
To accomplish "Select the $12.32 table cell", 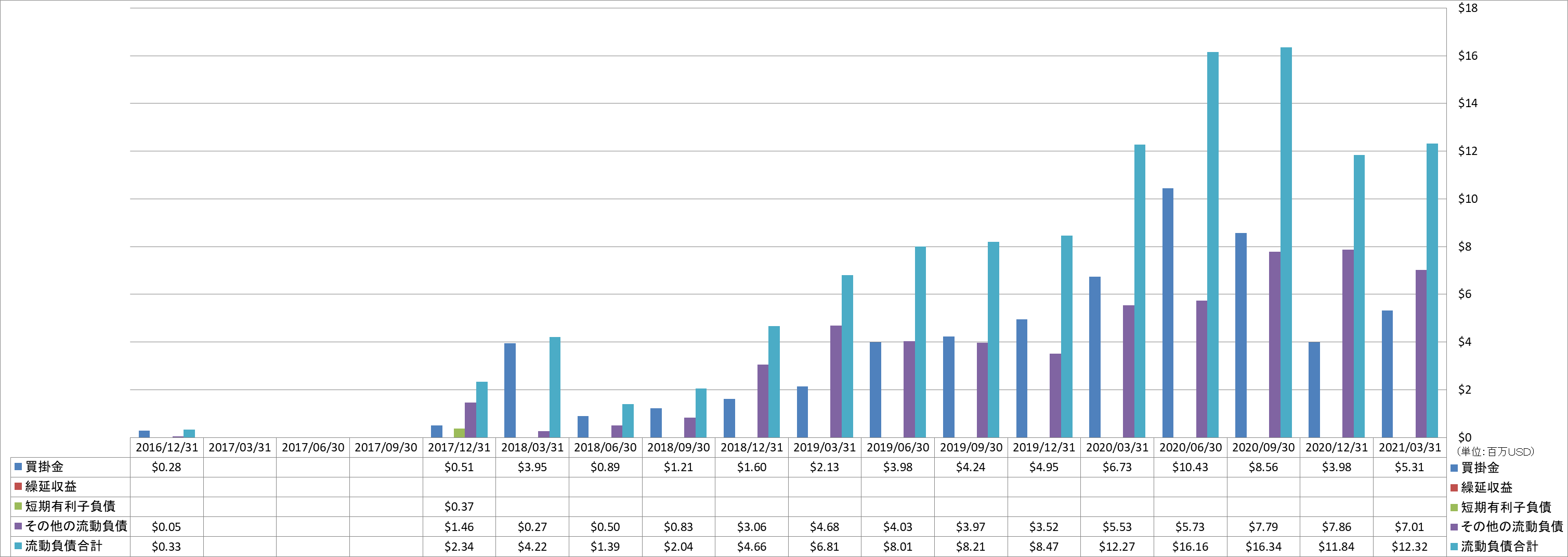I will (x=1410, y=547).
